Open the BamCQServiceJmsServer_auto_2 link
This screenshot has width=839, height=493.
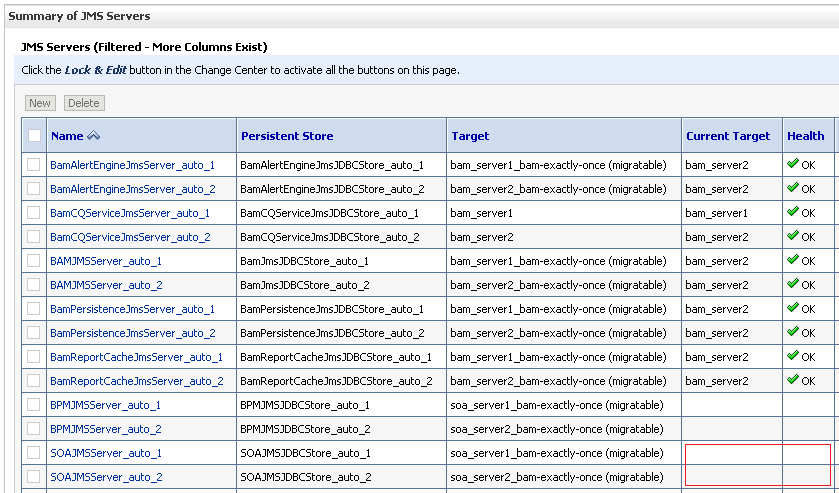(x=130, y=237)
